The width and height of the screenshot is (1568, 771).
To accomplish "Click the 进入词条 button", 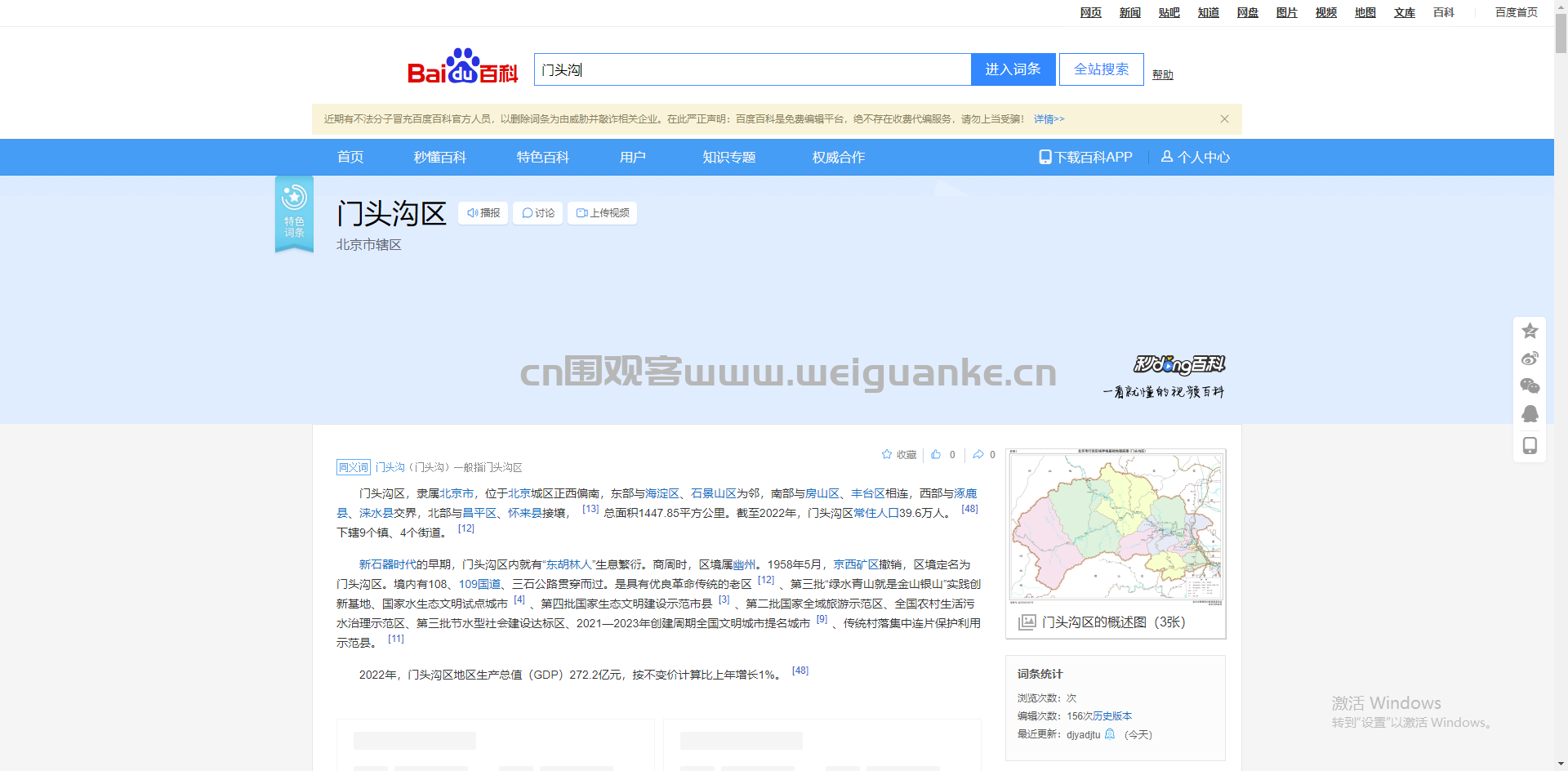I will point(1013,69).
